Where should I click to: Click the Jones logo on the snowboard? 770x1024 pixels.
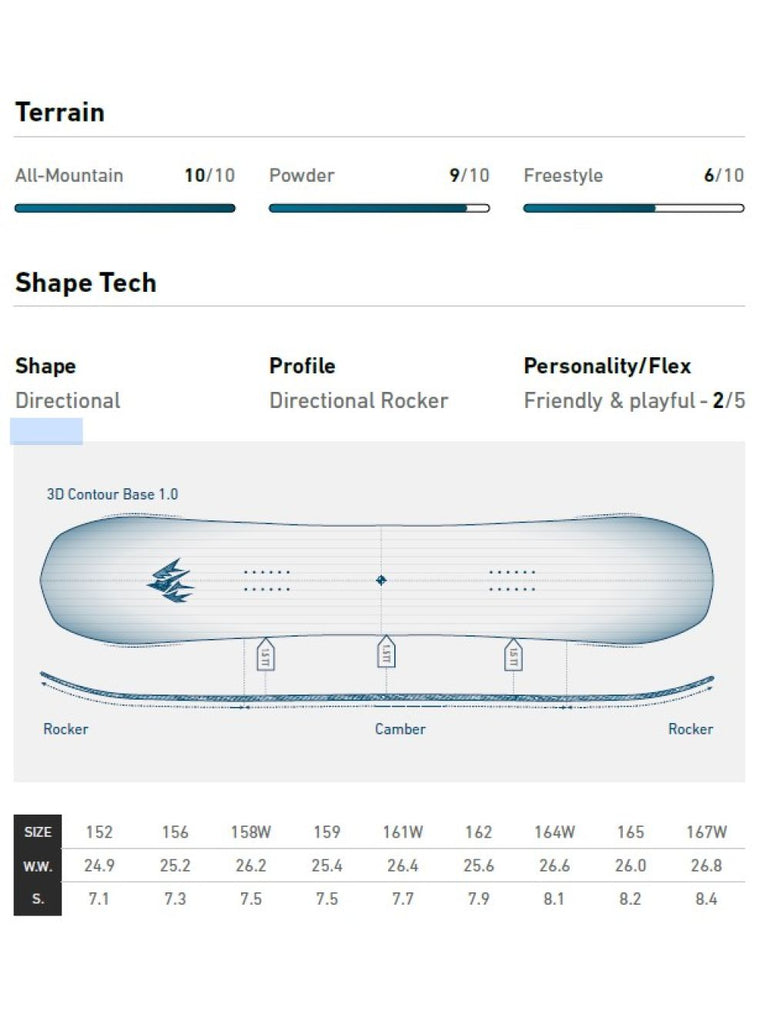[x=170, y=580]
